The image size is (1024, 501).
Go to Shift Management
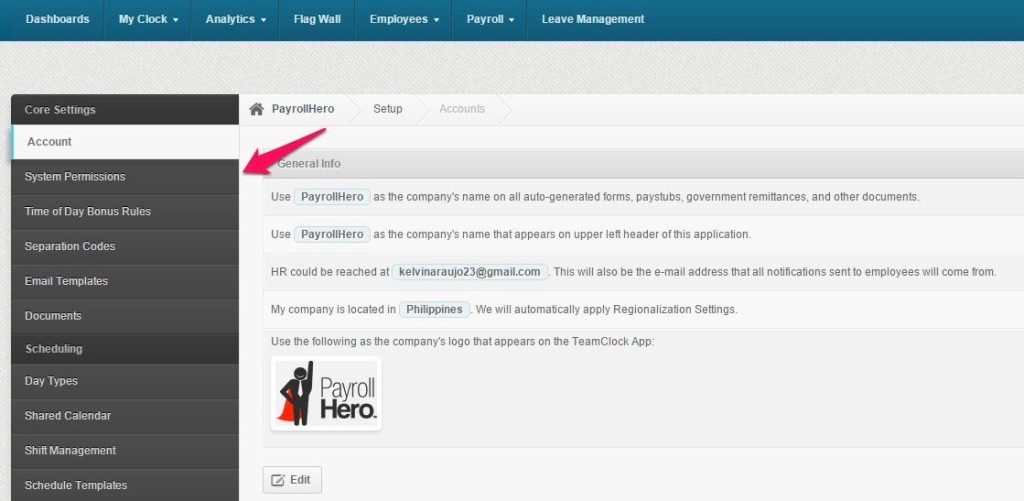125,450
